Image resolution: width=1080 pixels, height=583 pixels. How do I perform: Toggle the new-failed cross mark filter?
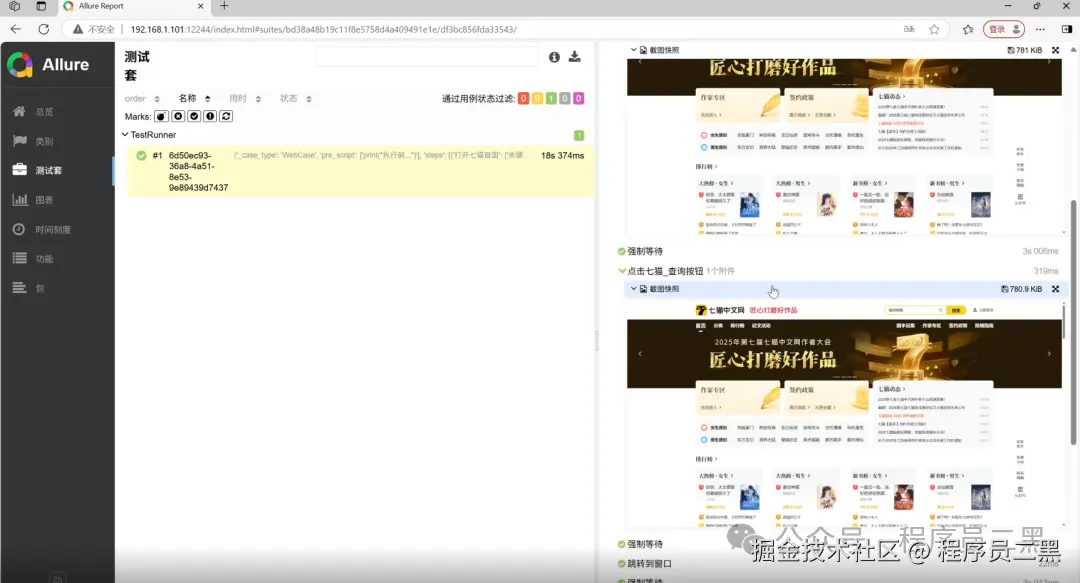point(178,116)
